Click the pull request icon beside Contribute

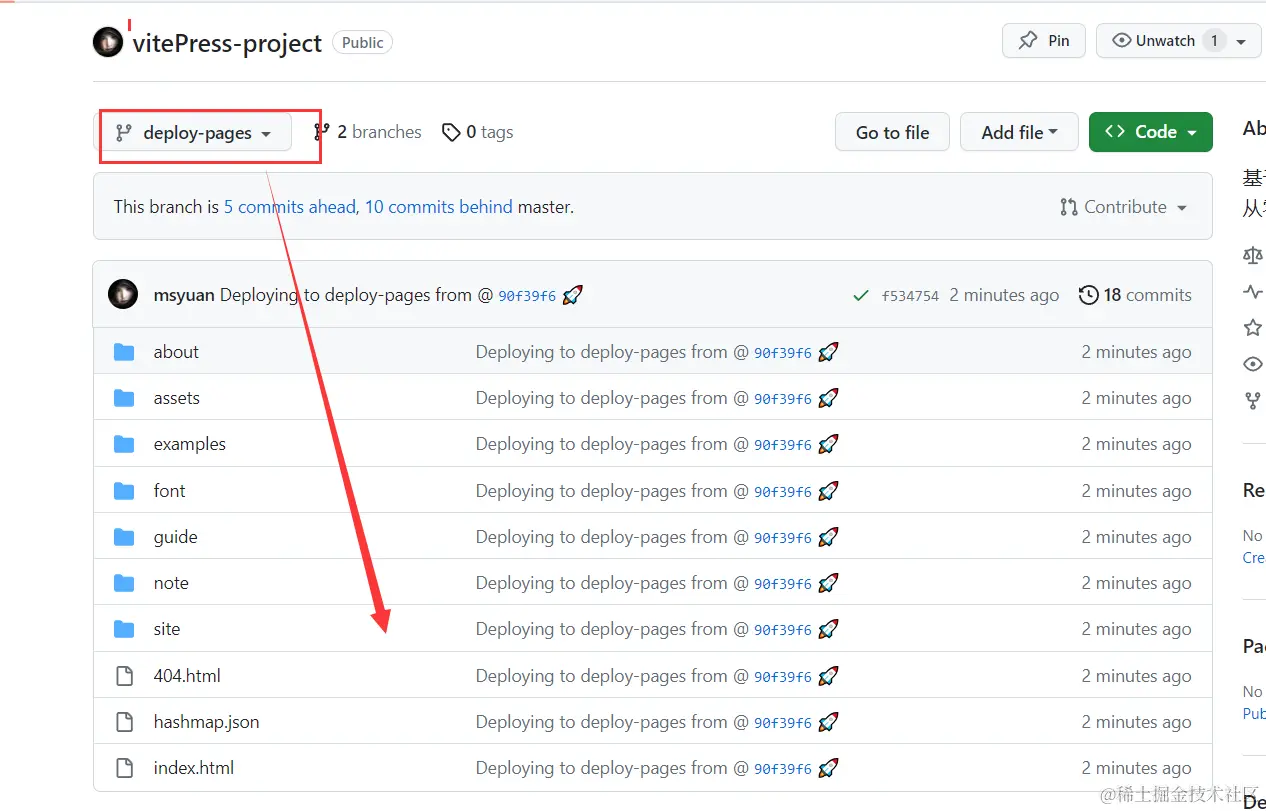click(x=1069, y=207)
